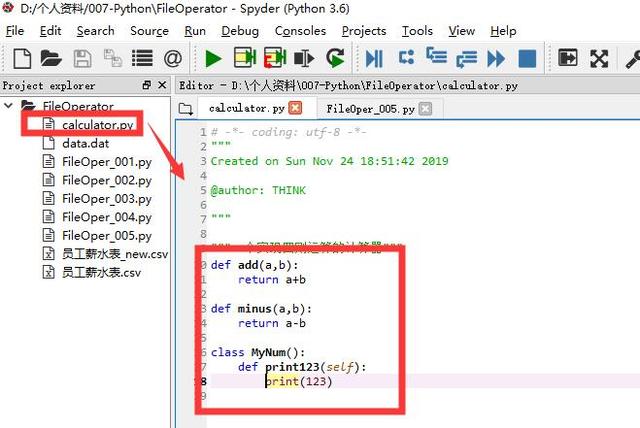Screen dimensions: 640x428
Task: Step to the next line debug icon
Action: pyautogui.click(x=406, y=57)
